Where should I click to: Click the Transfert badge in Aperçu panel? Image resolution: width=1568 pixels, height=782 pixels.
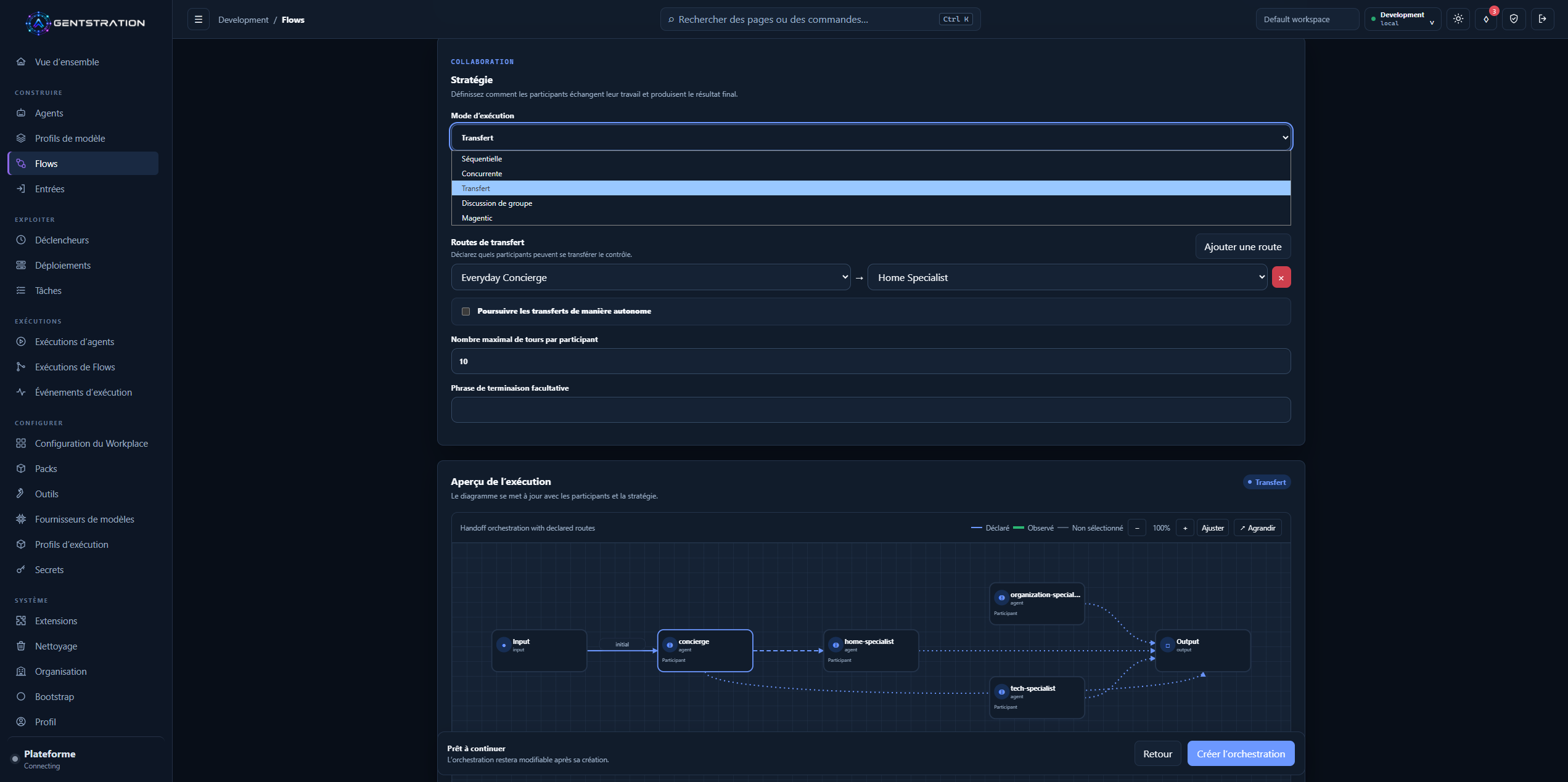click(1266, 482)
